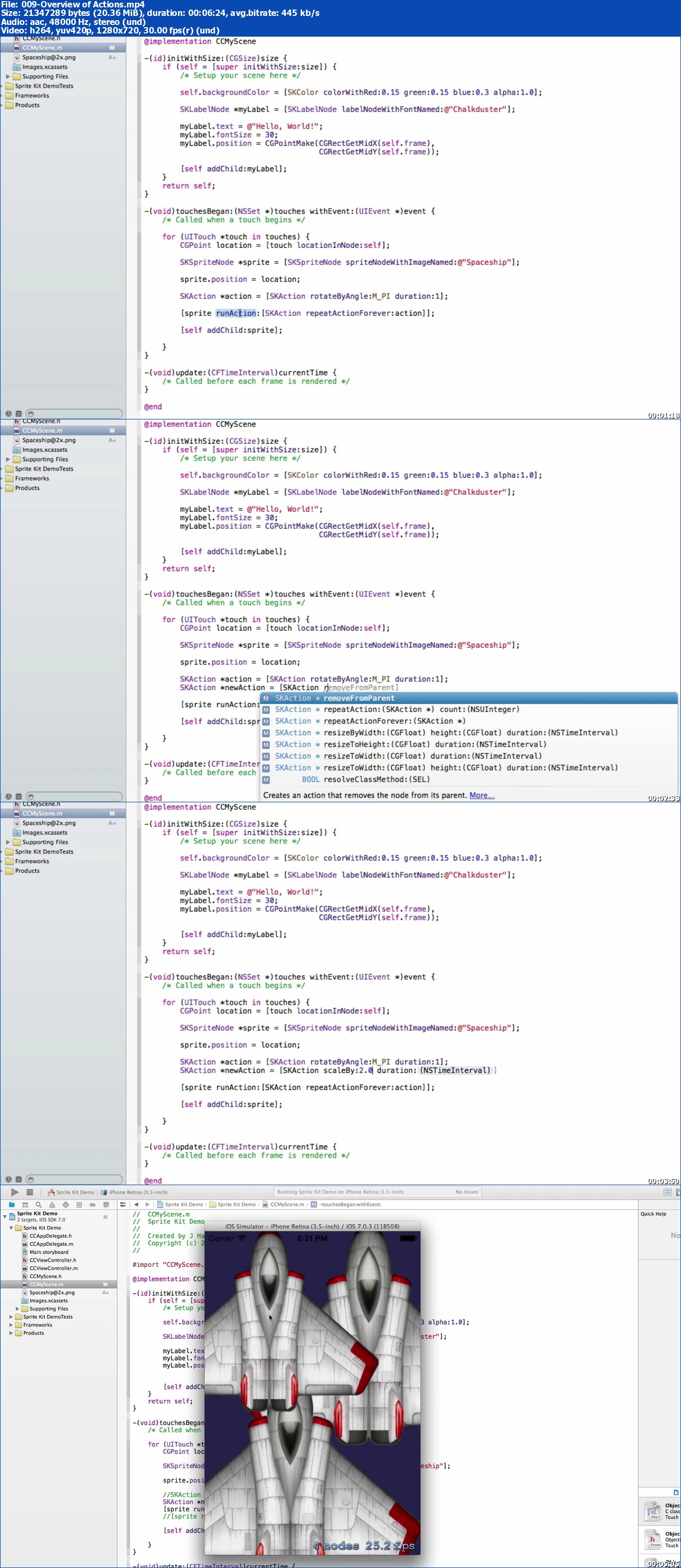This screenshot has width=681, height=1568.
Task: Click the battery icon in simulator status bar
Action: pos(407,1238)
